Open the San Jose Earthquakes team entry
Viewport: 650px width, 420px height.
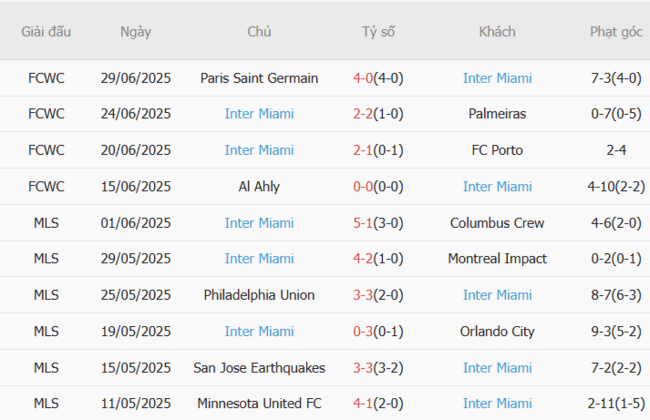pyautogui.click(x=259, y=368)
